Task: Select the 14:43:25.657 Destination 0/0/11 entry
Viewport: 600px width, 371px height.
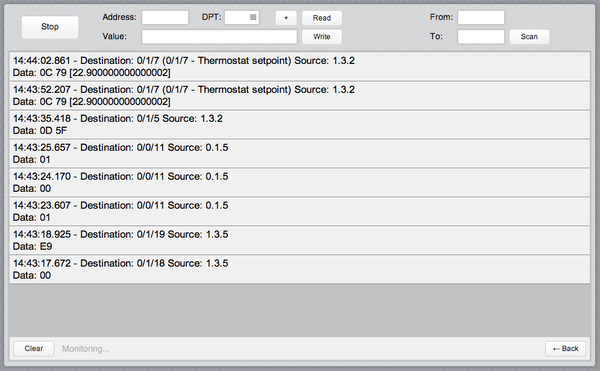Action: click(x=300, y=153)
